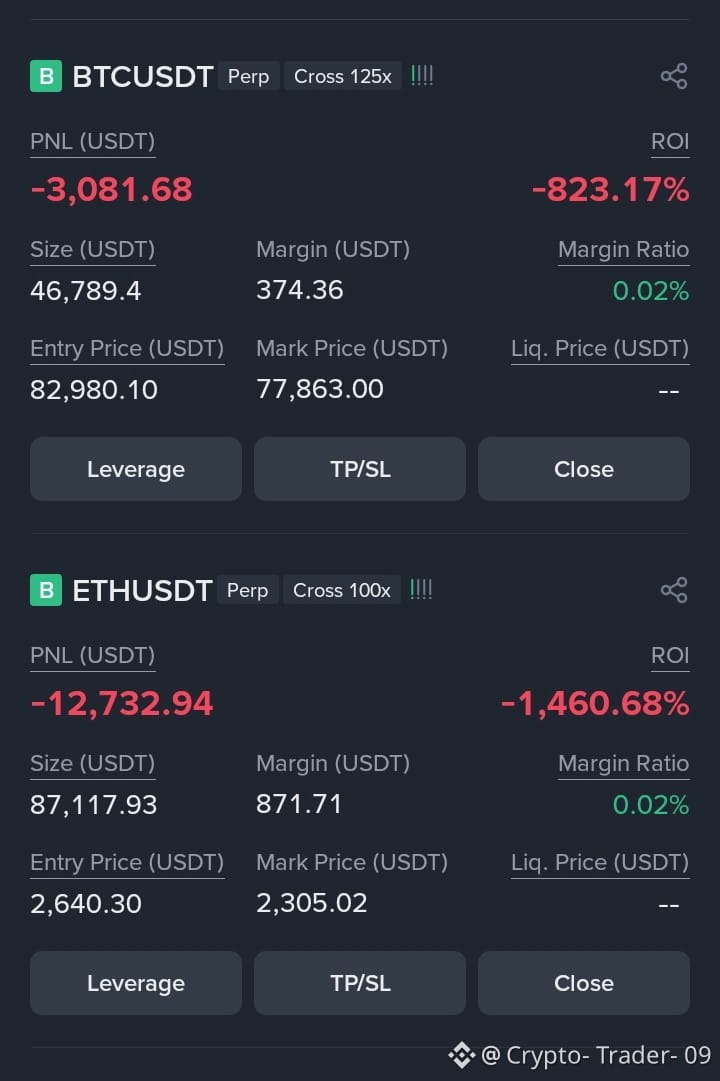Share the BTCUSDT position
The width and height of the screenshot is (720, 1081).
click(674, 76)
